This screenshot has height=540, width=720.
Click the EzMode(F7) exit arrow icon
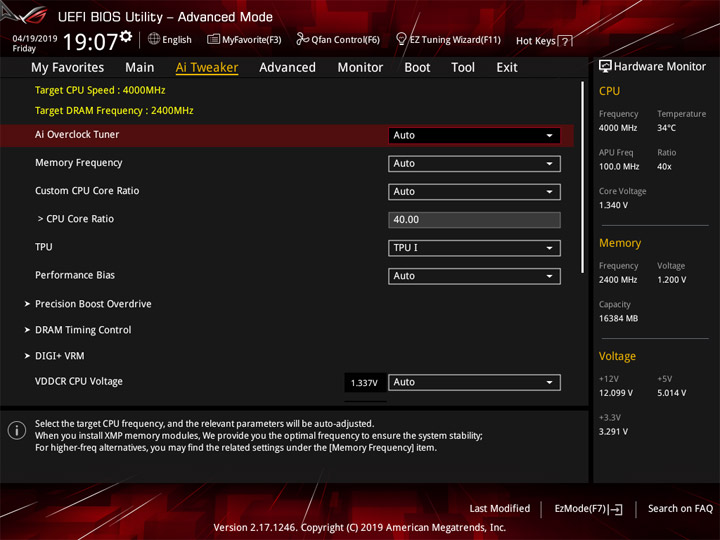(615, 509)
